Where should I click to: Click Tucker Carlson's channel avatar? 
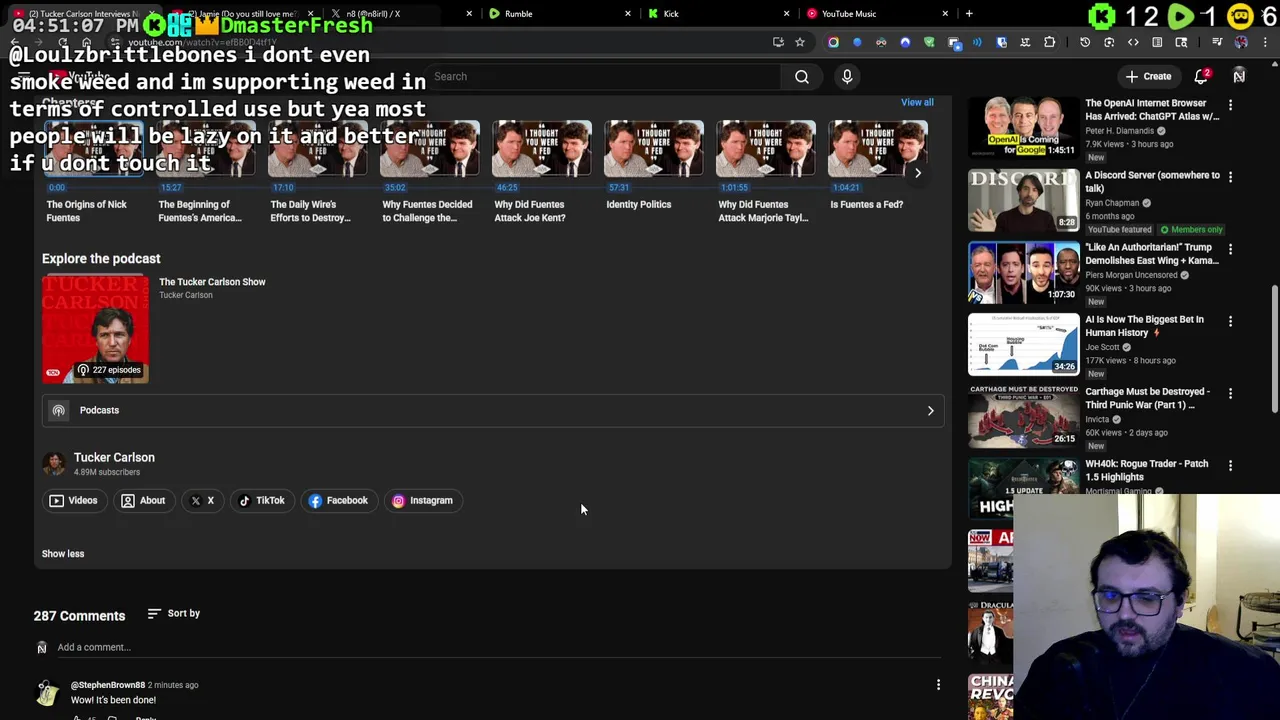pyautogui.click(x=54, y=463)
